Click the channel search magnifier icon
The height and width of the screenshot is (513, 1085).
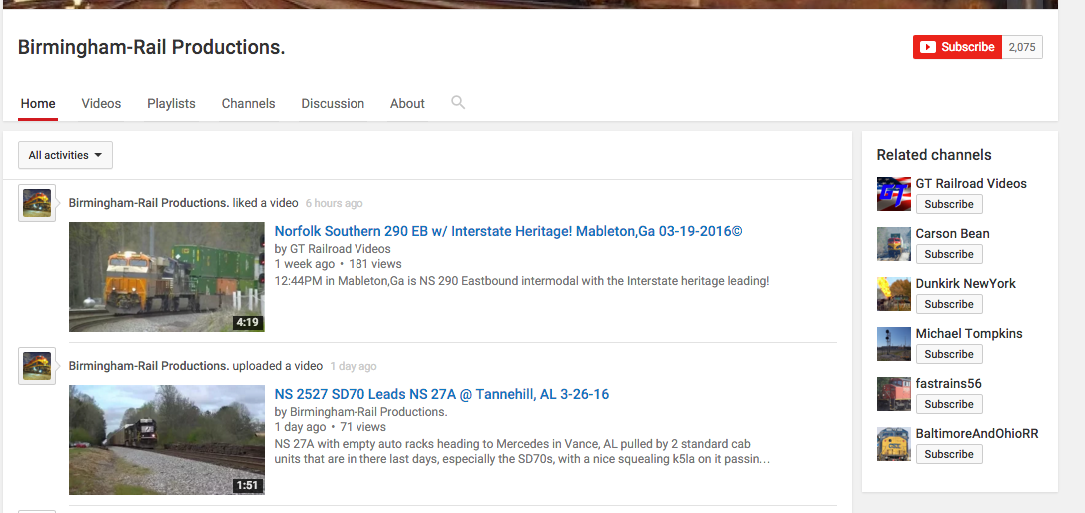(x=458, y=102)
